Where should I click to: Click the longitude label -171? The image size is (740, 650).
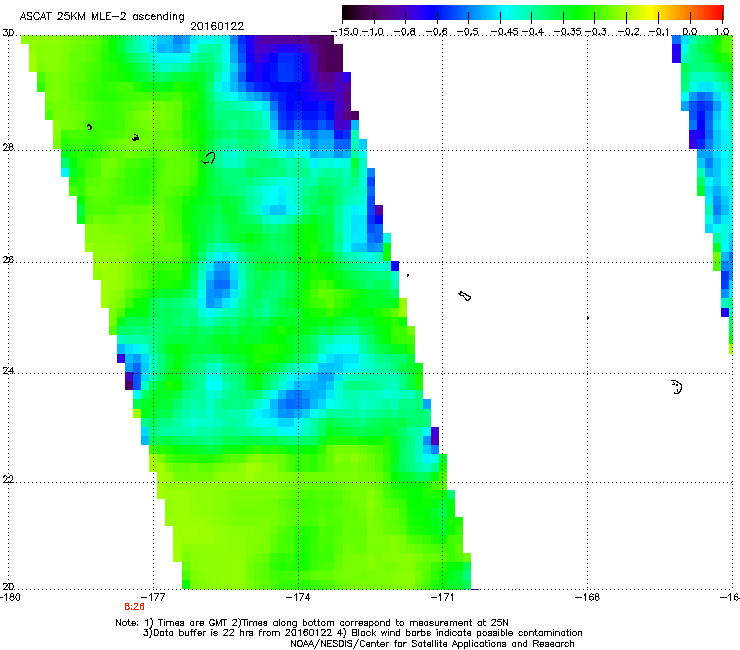tap(442, 597)
